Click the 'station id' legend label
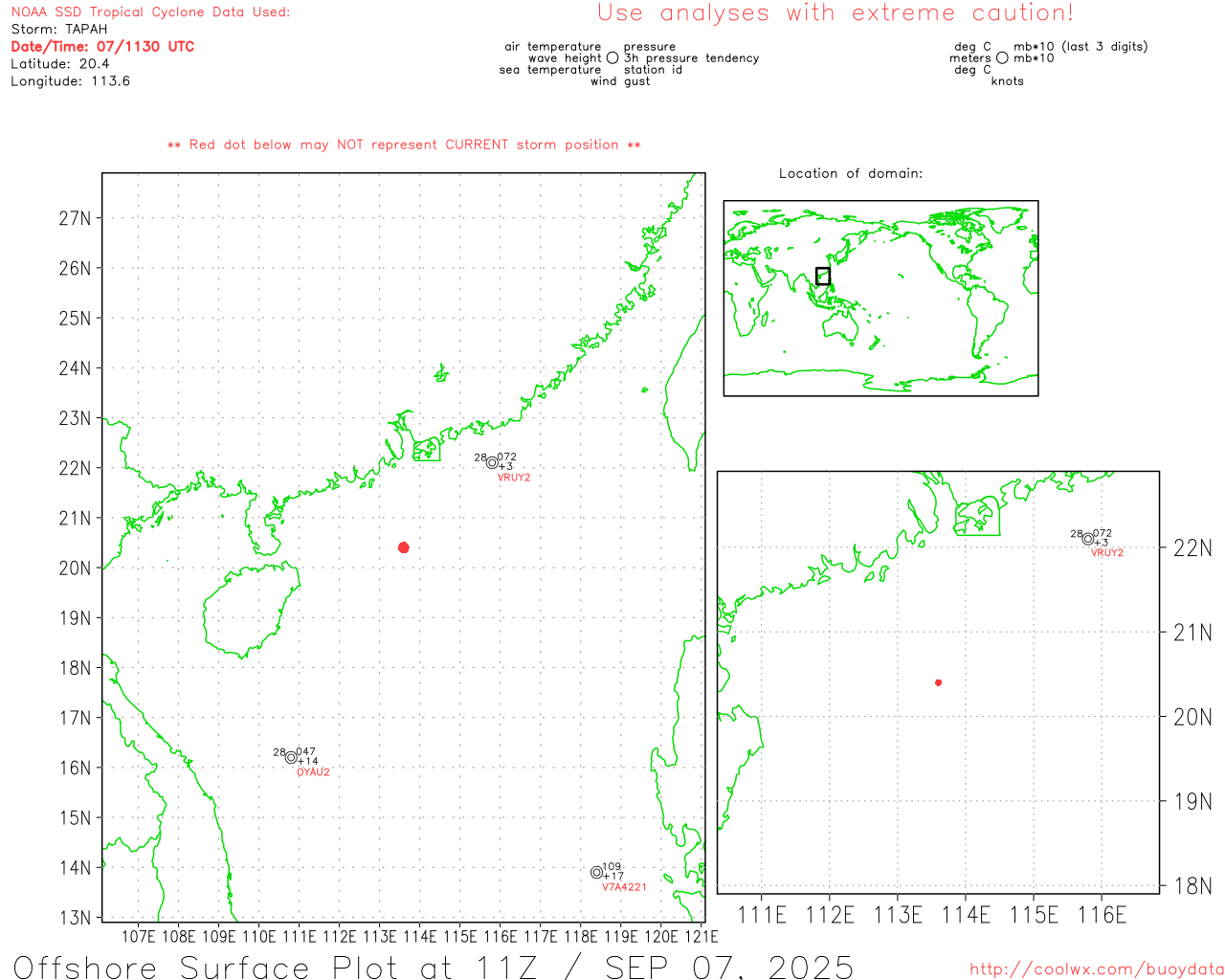 pyautogui.click(x=653, y=70)
